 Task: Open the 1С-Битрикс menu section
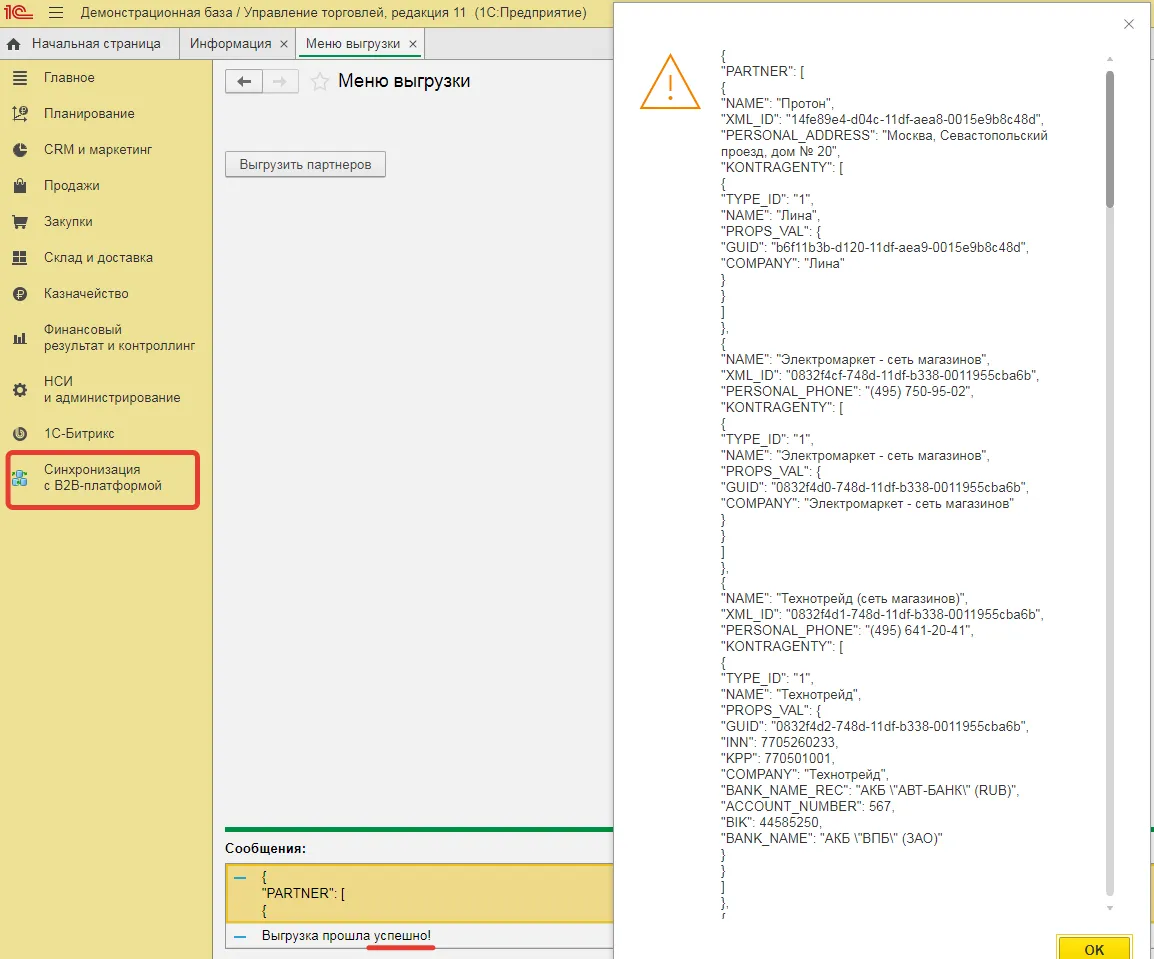tap(79, 434)
